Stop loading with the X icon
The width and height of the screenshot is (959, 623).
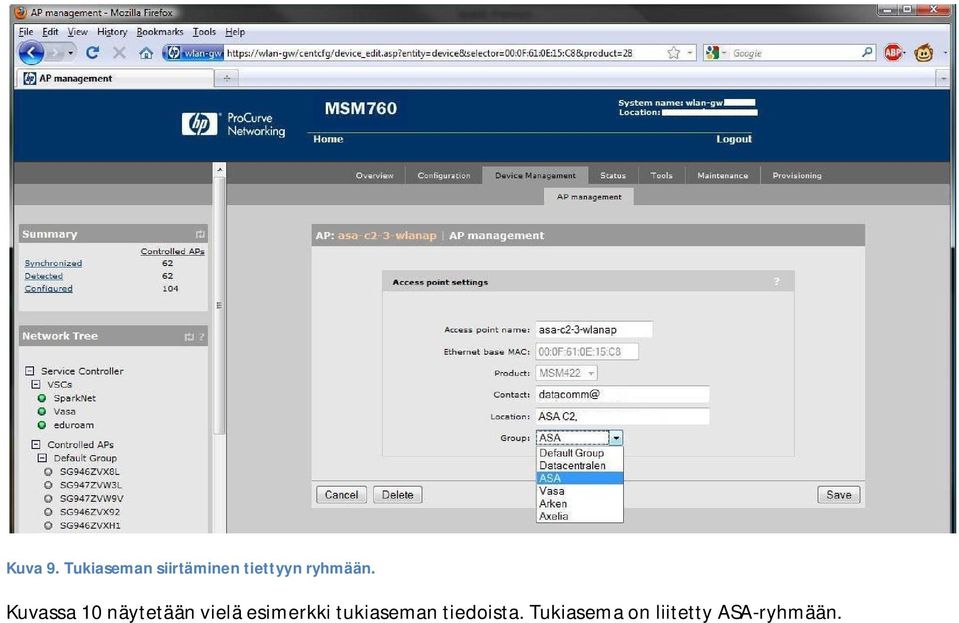click(119, 53)
